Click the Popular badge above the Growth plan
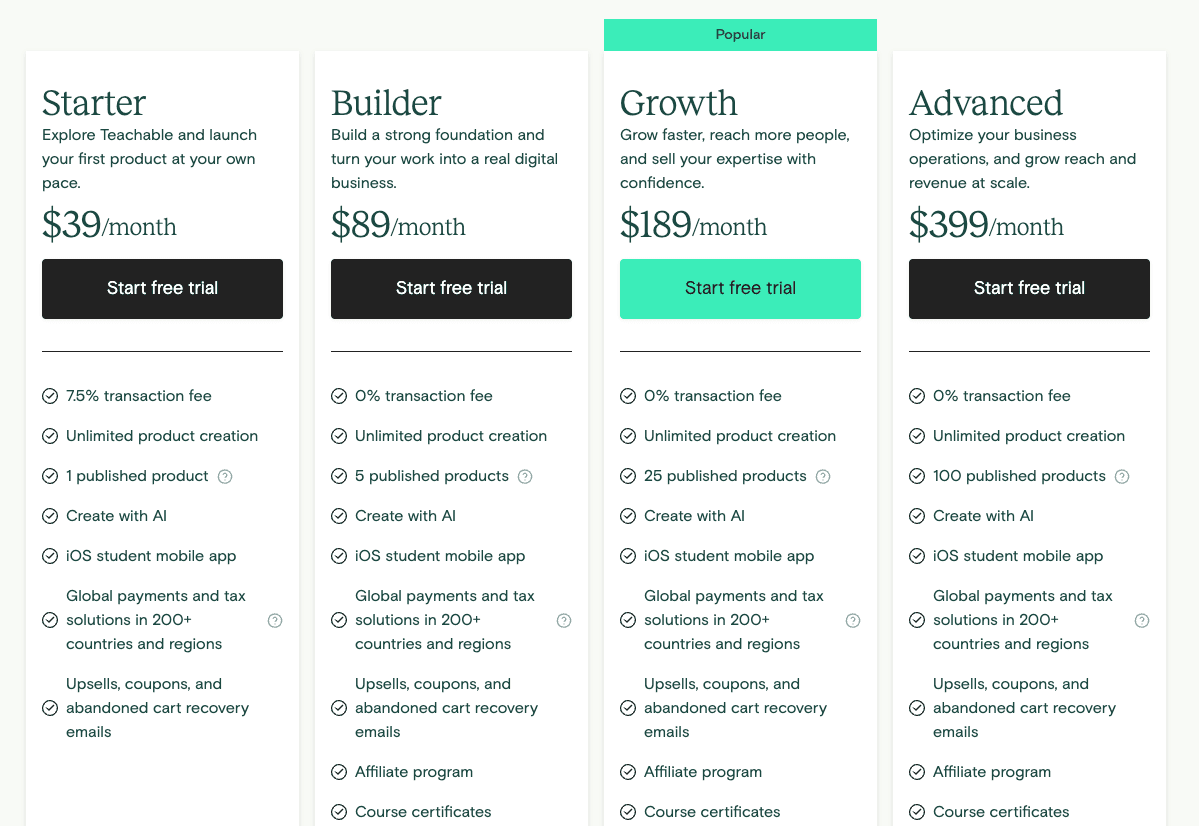 pos(740,34)
